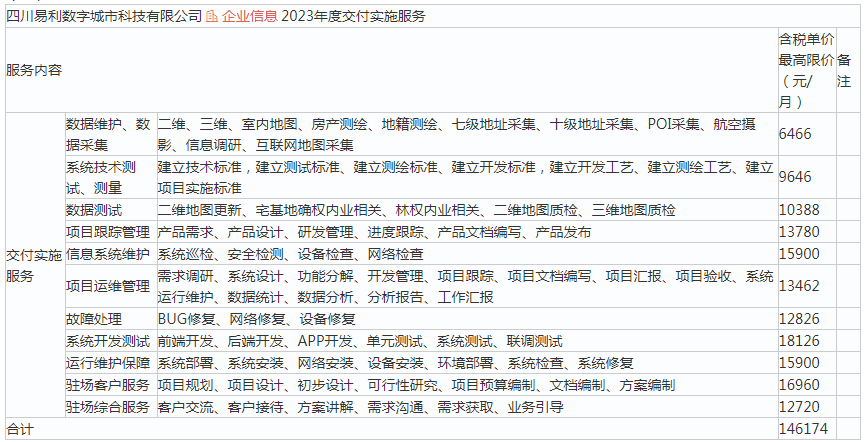Click the company name 四川易利数字城市科技有限公司
866x442 pixels.
pyautogui.click(x=103, y=17)
